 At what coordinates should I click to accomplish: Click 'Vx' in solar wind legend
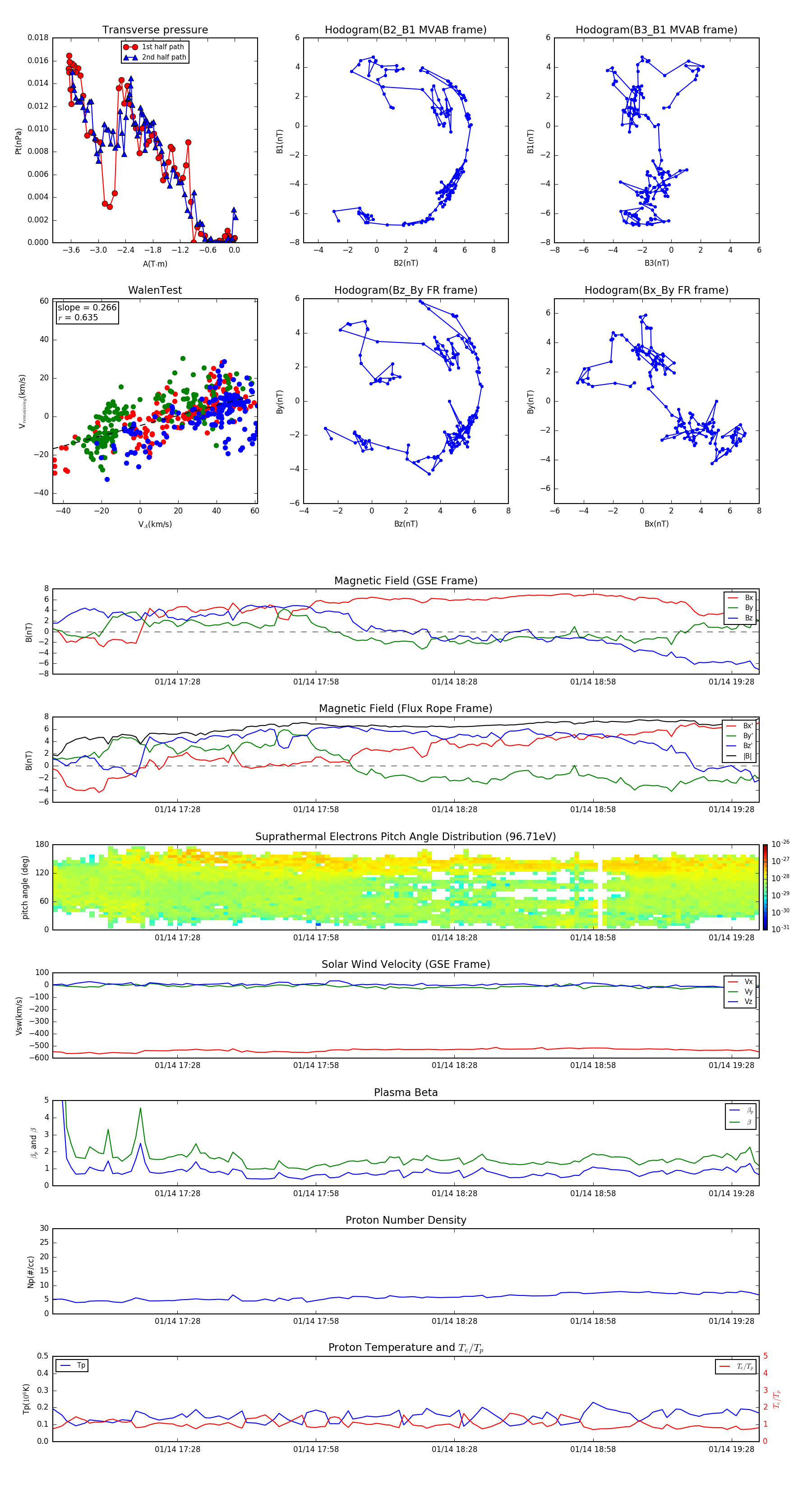[x=748, y=981]
